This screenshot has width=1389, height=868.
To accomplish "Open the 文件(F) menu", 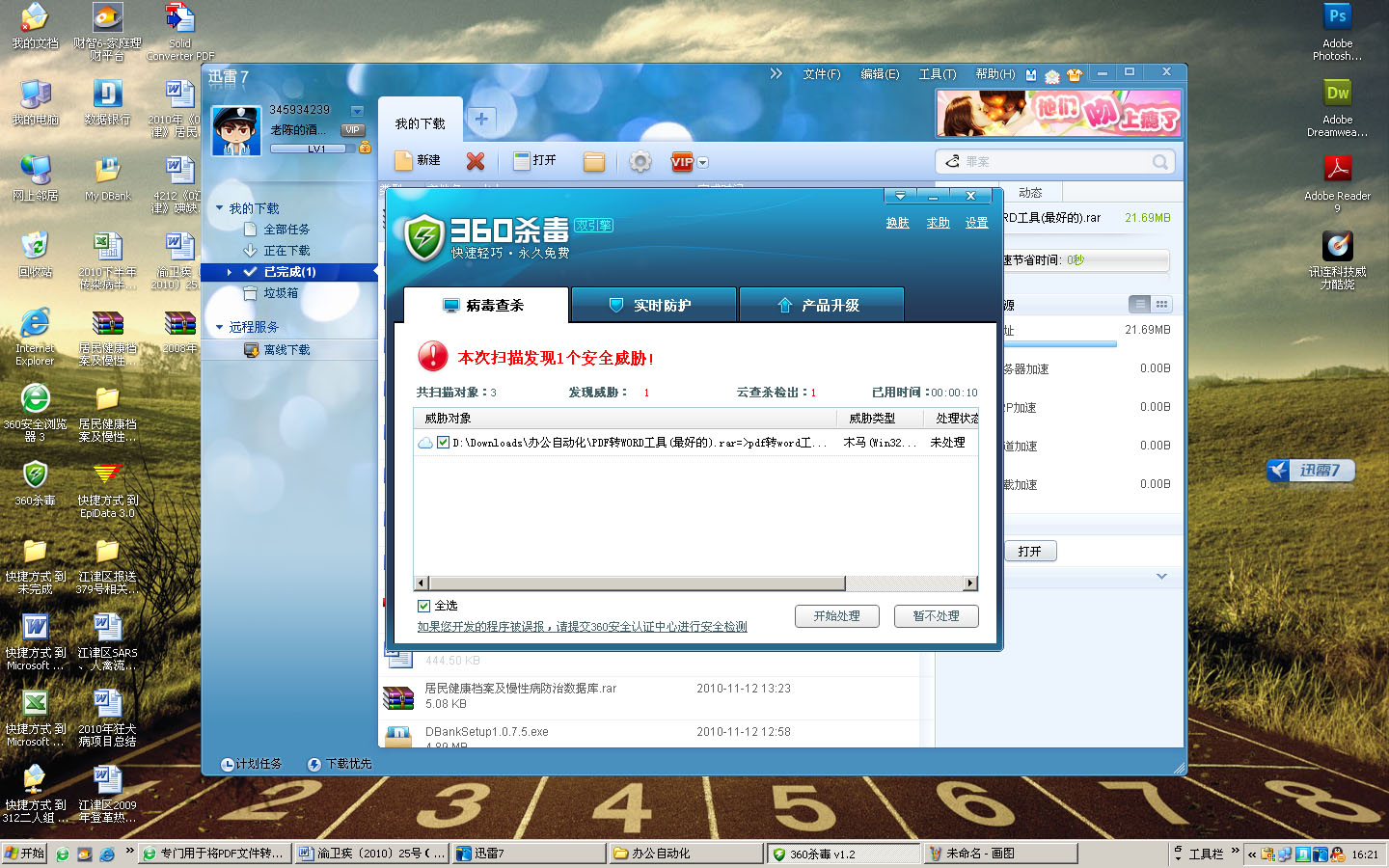I will click(x=822, y=74).
